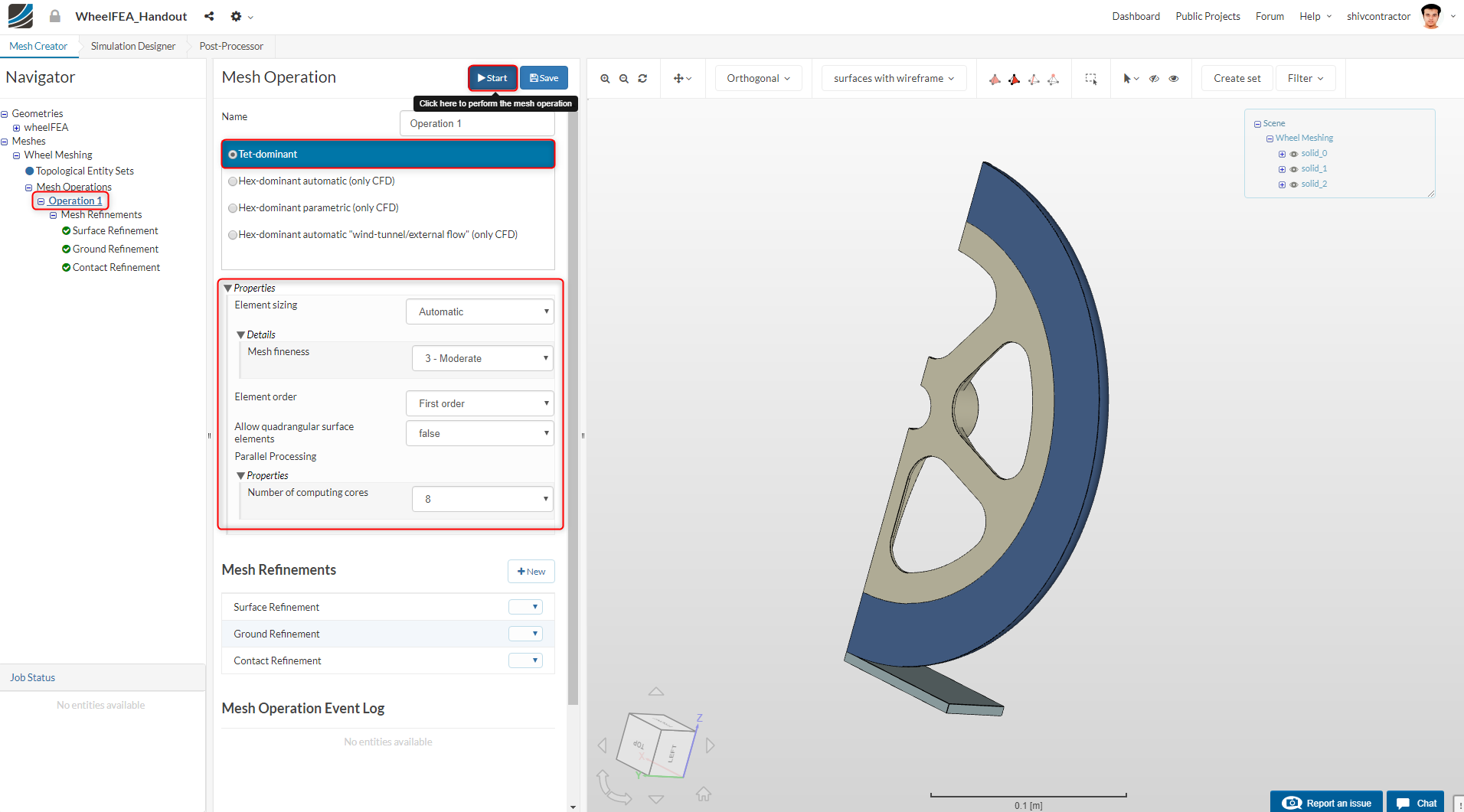Viewport: 1464px width, 812px height.
Task: Open the Help menu
Action: coord(1315,16)
